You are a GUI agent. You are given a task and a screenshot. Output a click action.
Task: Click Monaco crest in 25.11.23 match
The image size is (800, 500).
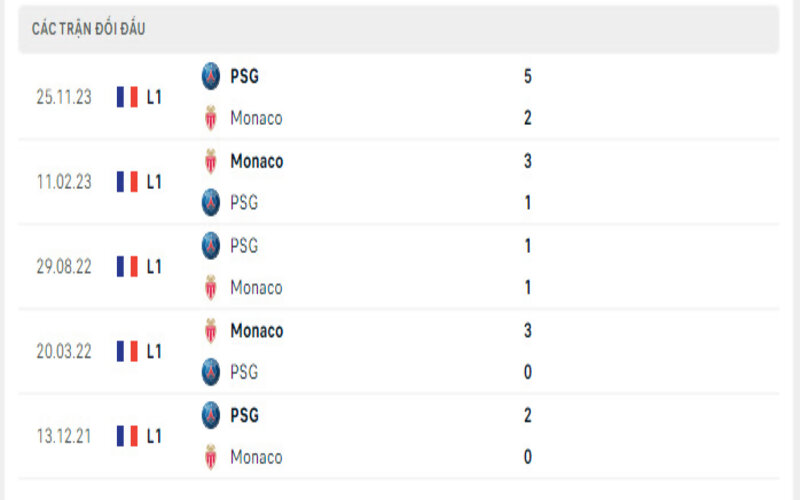[210, 118]
